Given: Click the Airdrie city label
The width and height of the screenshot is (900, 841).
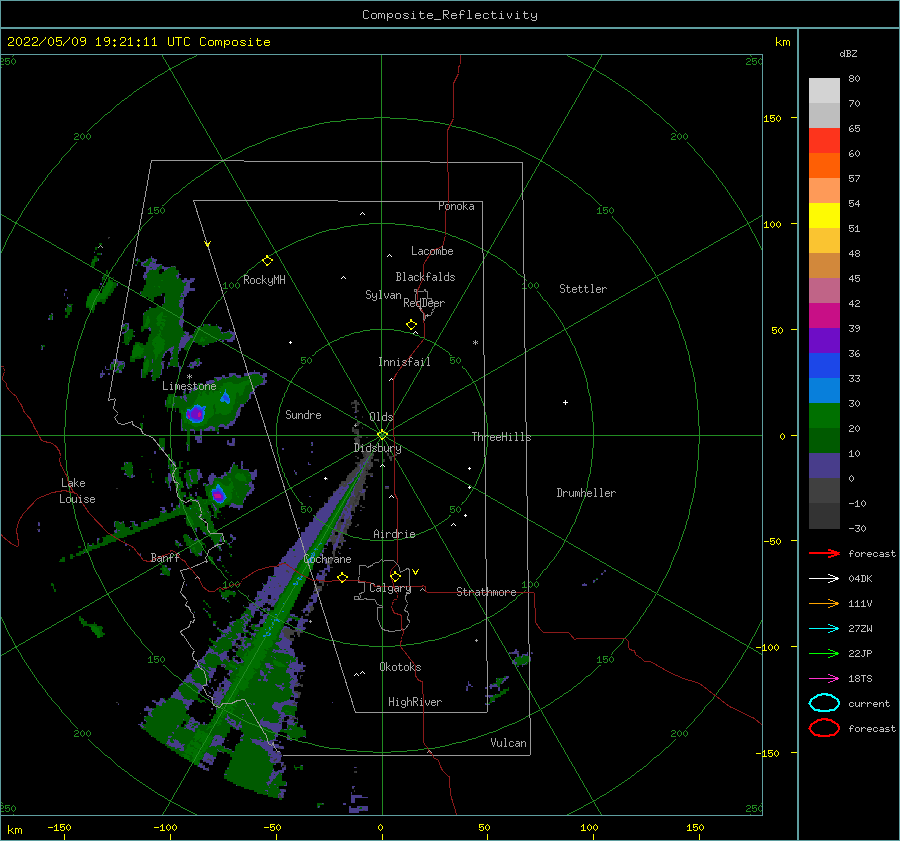Looking at the screenshot, I should pyautogui.click(x=394, y=534).
